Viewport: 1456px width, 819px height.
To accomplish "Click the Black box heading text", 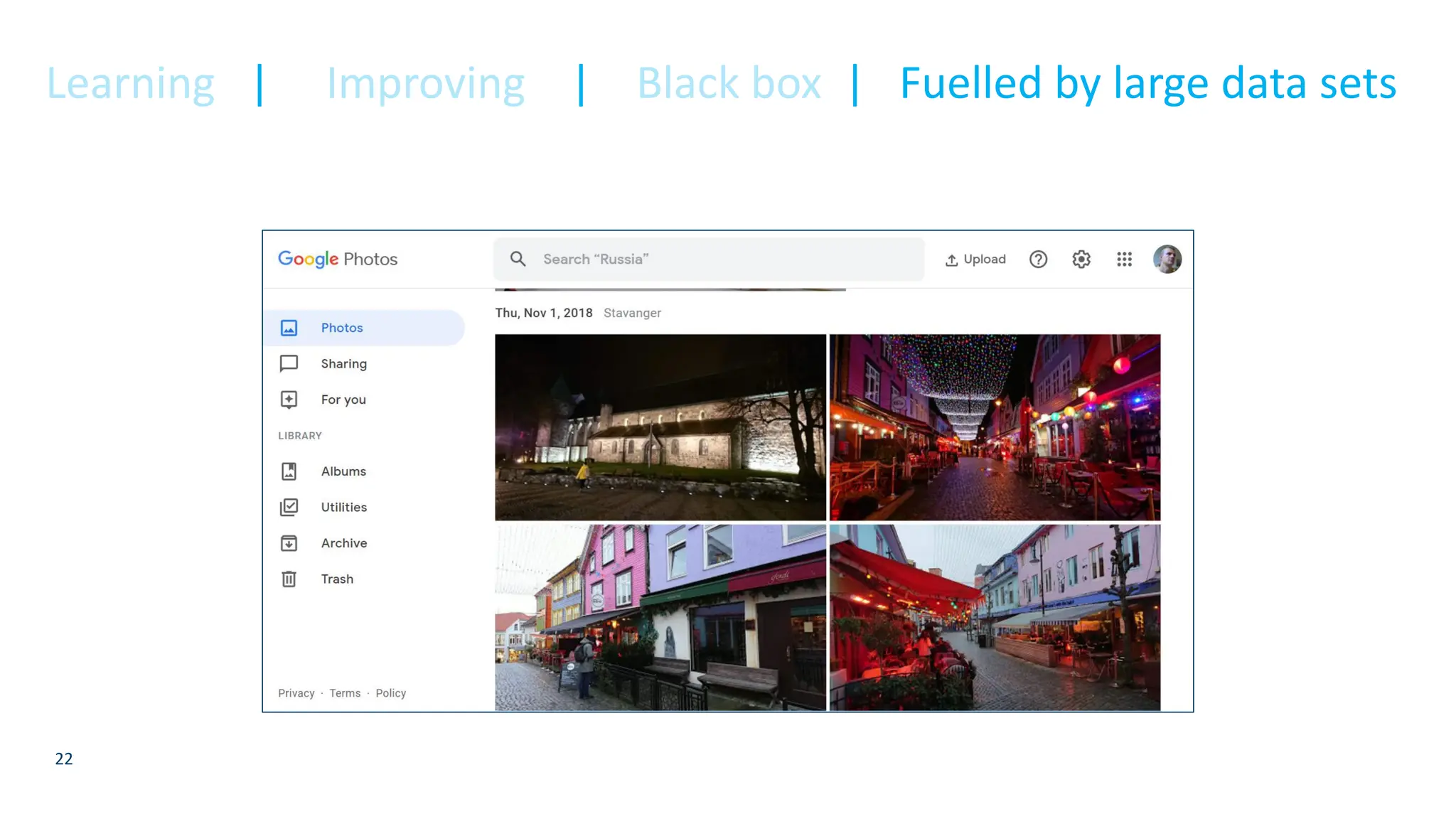I will [x=729, y=83].
